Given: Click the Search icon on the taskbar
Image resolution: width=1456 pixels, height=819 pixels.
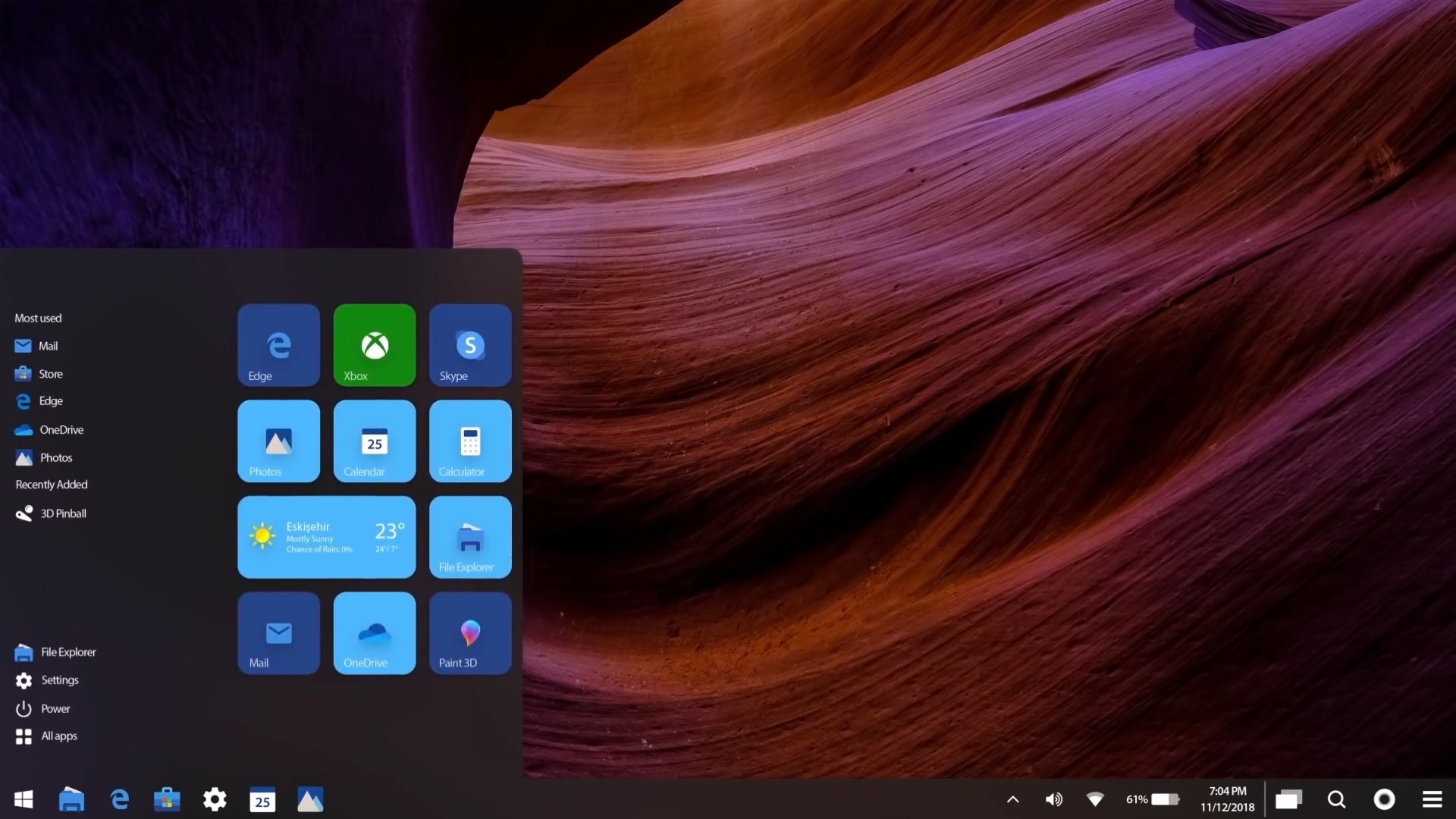Looking at the screenshot, I should click(x=1335, y=799).
